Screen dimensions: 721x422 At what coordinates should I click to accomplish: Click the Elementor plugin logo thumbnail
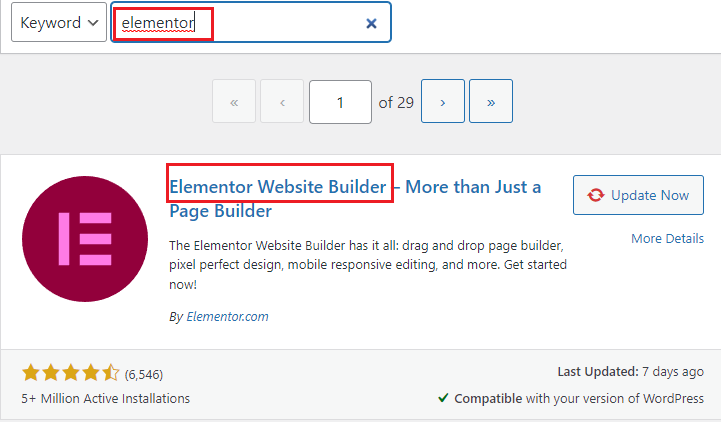coord(85,239)
